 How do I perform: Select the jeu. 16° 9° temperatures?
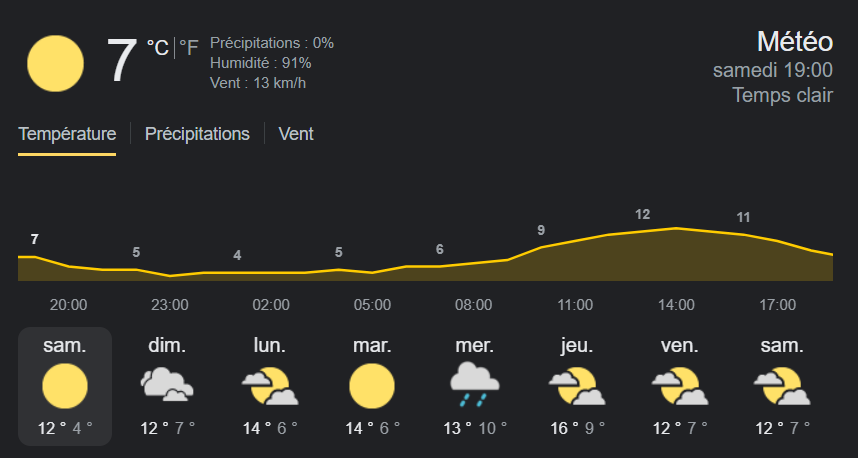click(x=575, y=428)
